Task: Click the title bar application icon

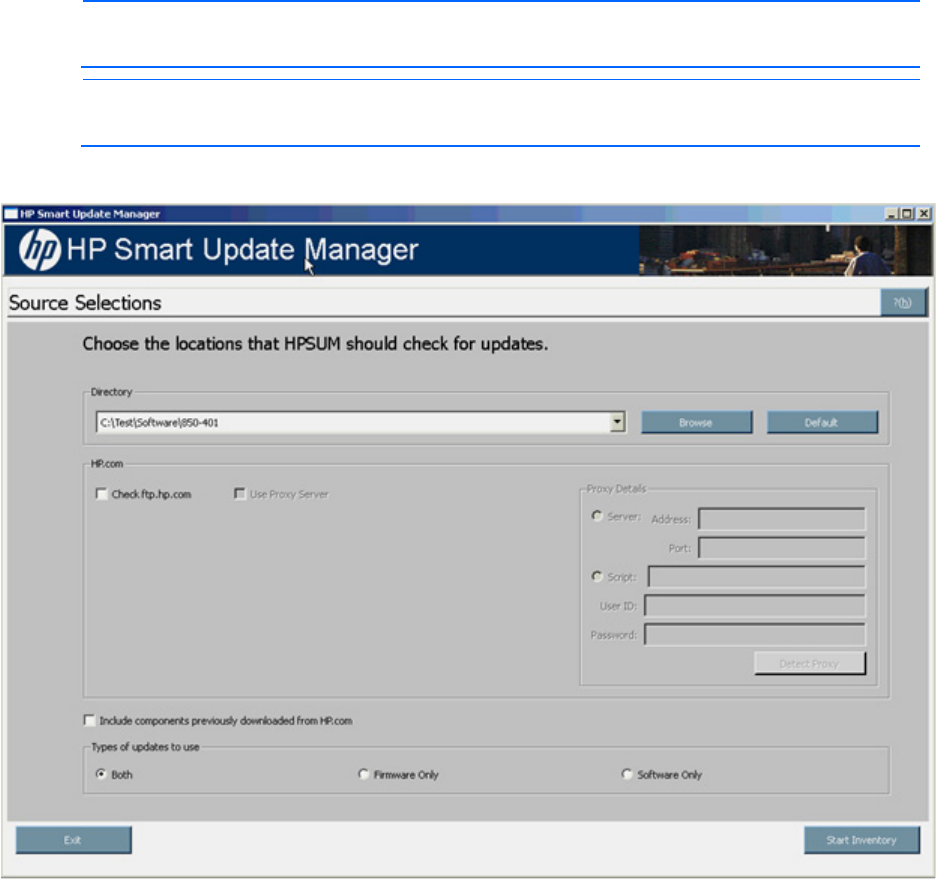Action: 11,214
